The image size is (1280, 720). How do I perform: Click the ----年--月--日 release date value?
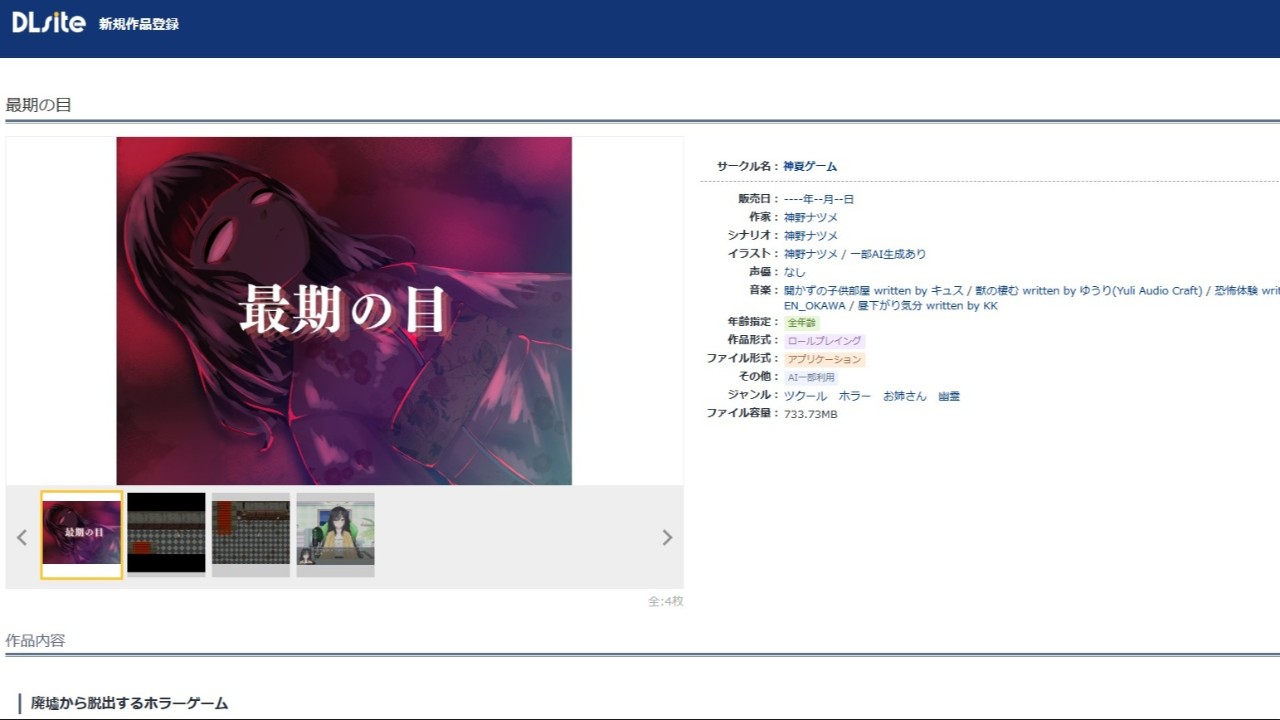point(819,199)
